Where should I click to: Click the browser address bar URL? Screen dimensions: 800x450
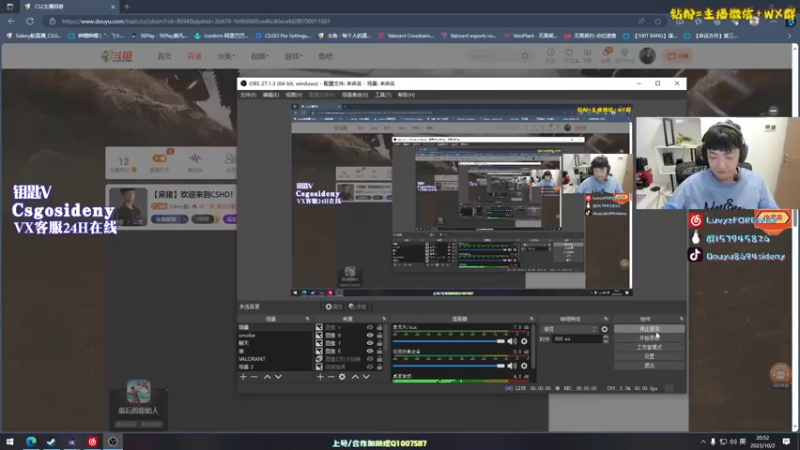pos(196,21)
